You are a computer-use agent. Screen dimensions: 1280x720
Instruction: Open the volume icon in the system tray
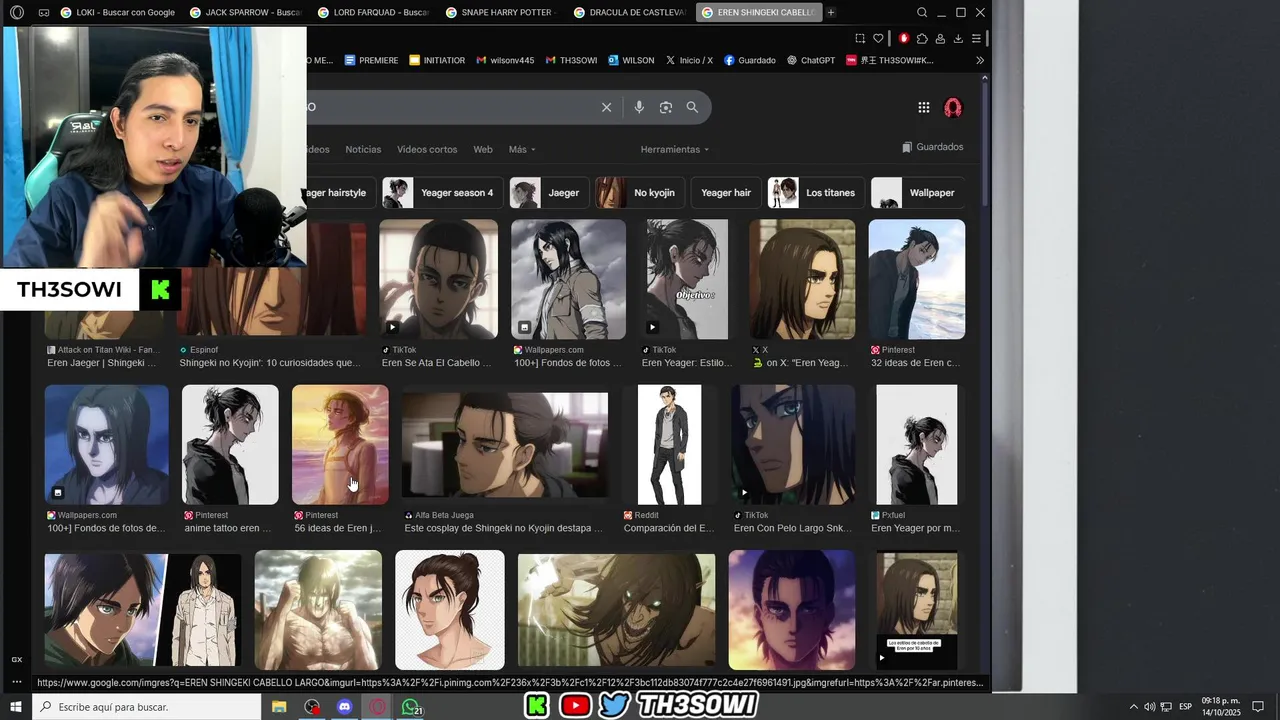(x=1149, y=707)
